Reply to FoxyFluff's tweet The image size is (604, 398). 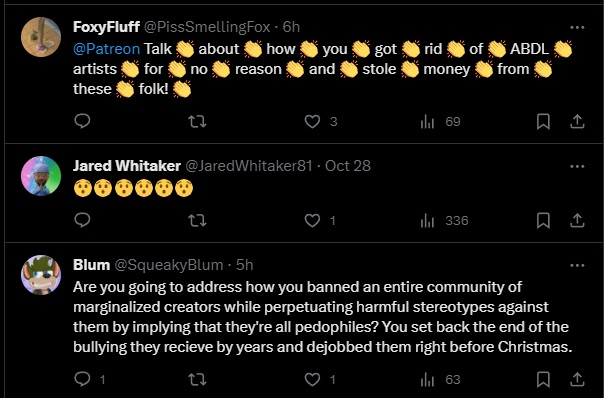[x=82, y=121]
